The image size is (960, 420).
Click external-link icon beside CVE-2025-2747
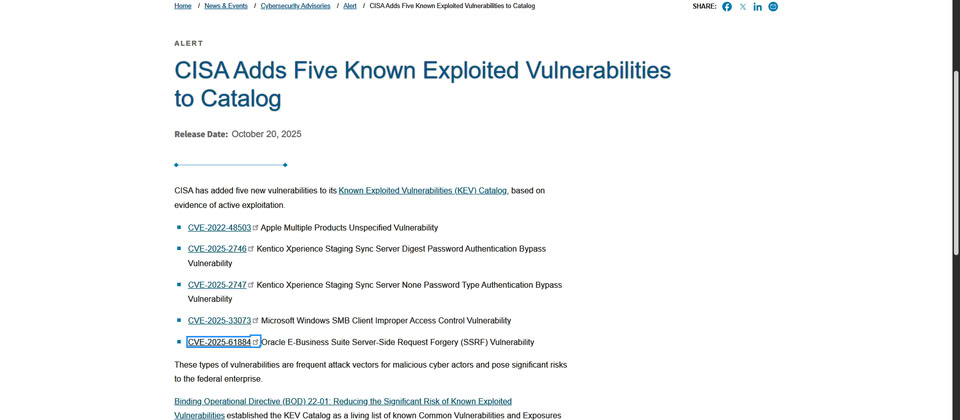click(x=251, y=285)
